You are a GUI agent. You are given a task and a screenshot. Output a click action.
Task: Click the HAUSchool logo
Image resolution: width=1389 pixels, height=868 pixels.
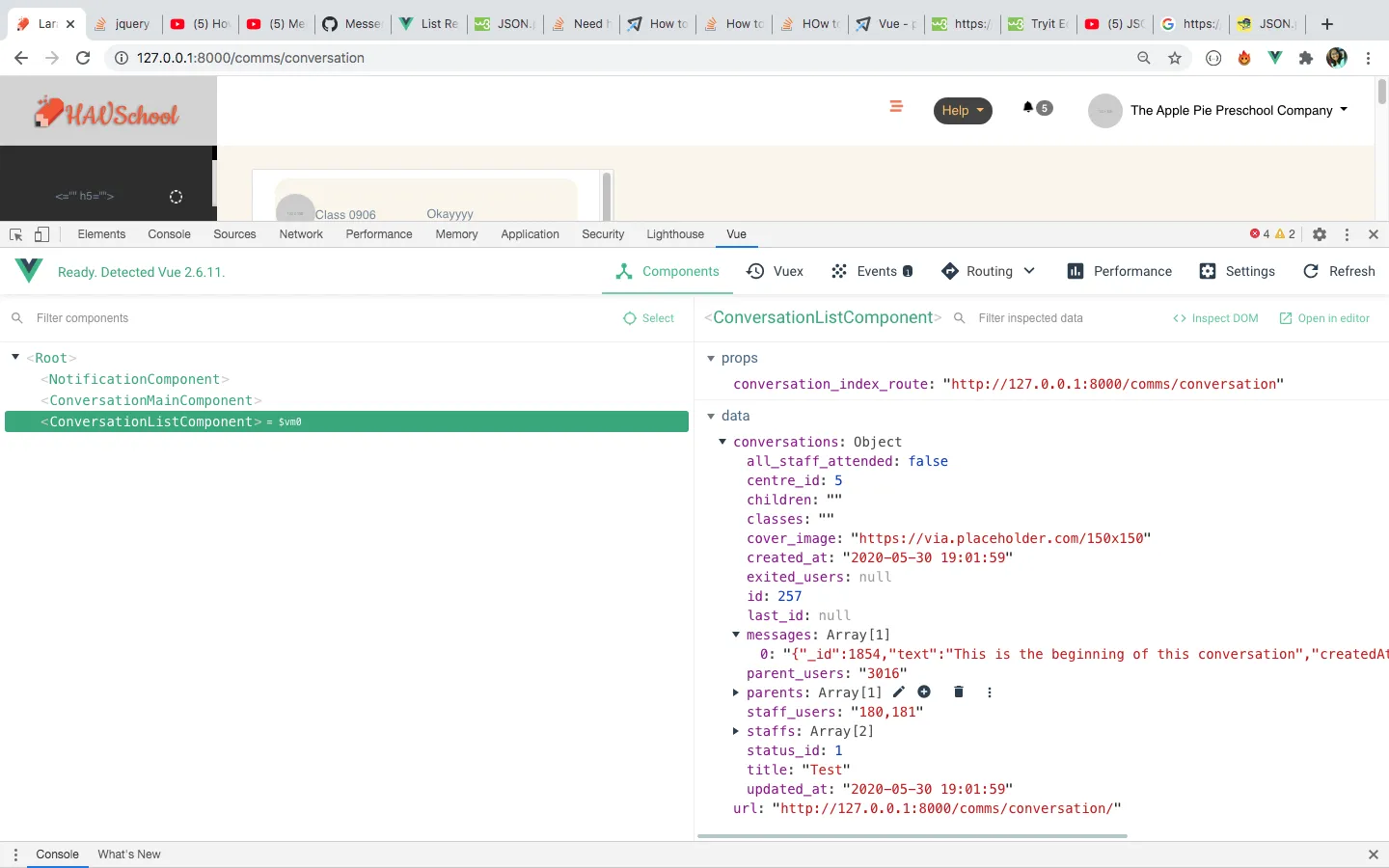(108, 113)
